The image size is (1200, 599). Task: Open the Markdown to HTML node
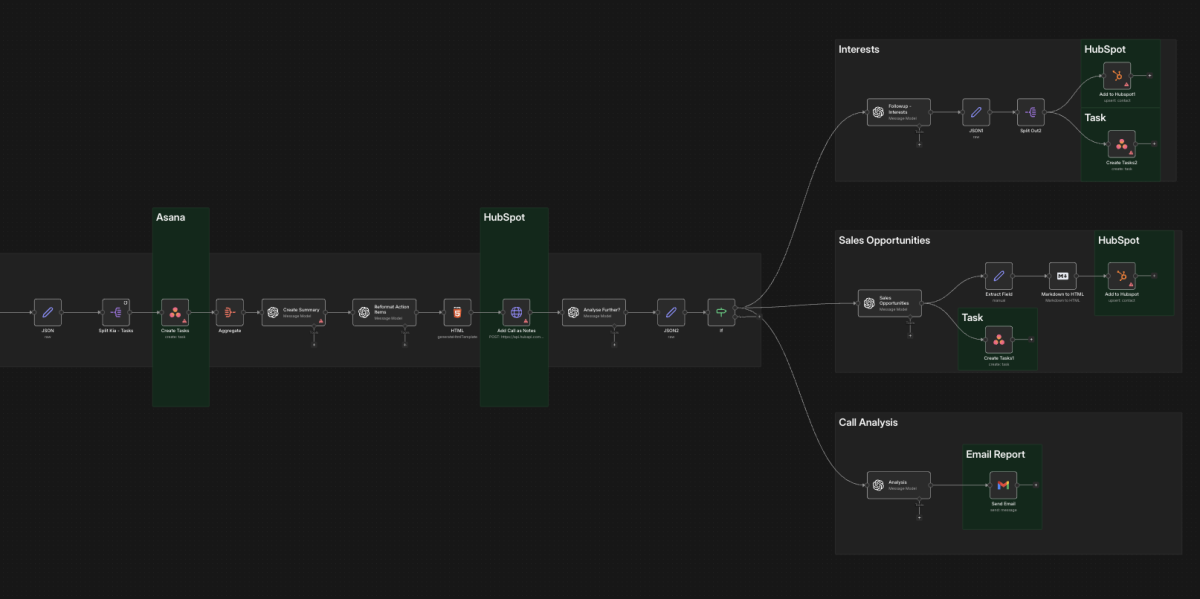[x=1063, y=277]
